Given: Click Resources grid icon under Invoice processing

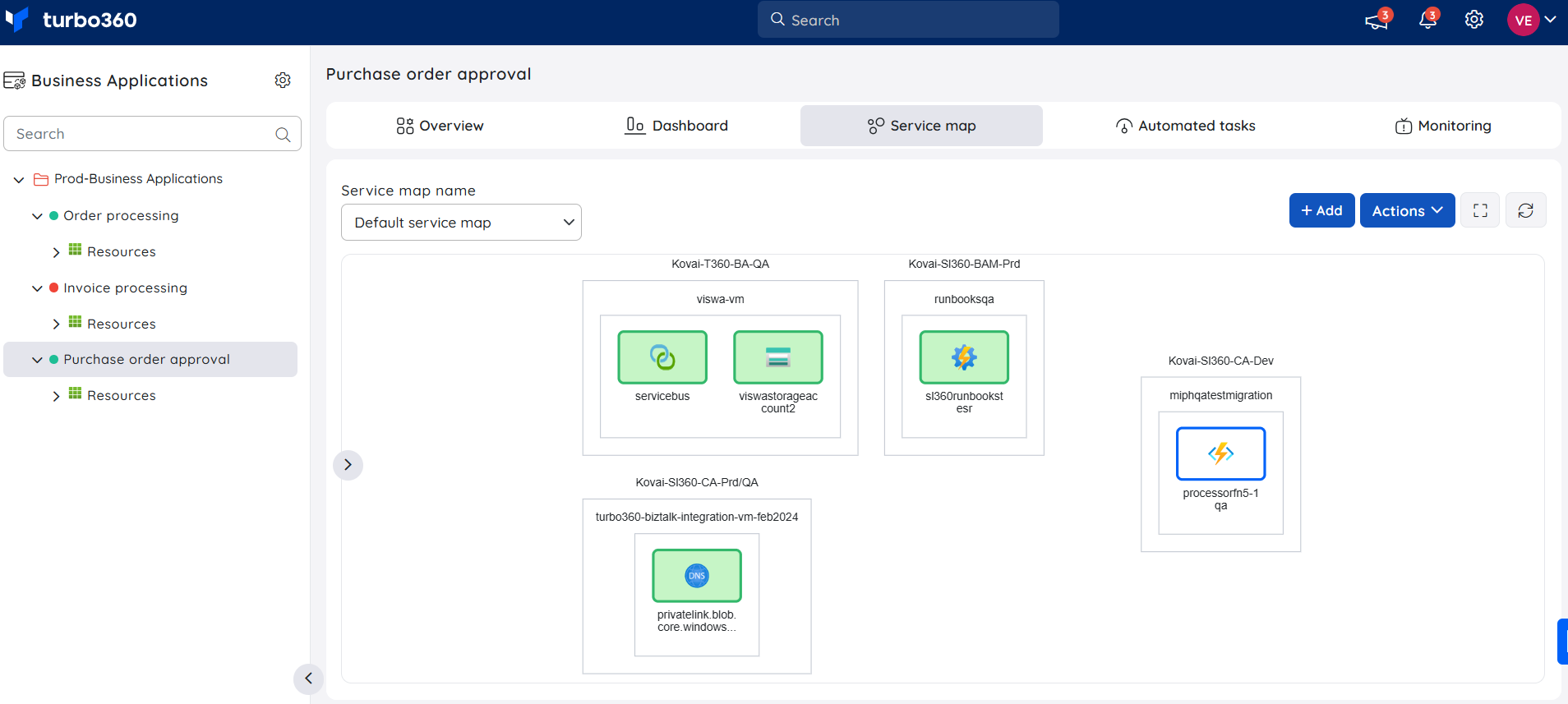Looking at the screenshot, I should [75, 322].
